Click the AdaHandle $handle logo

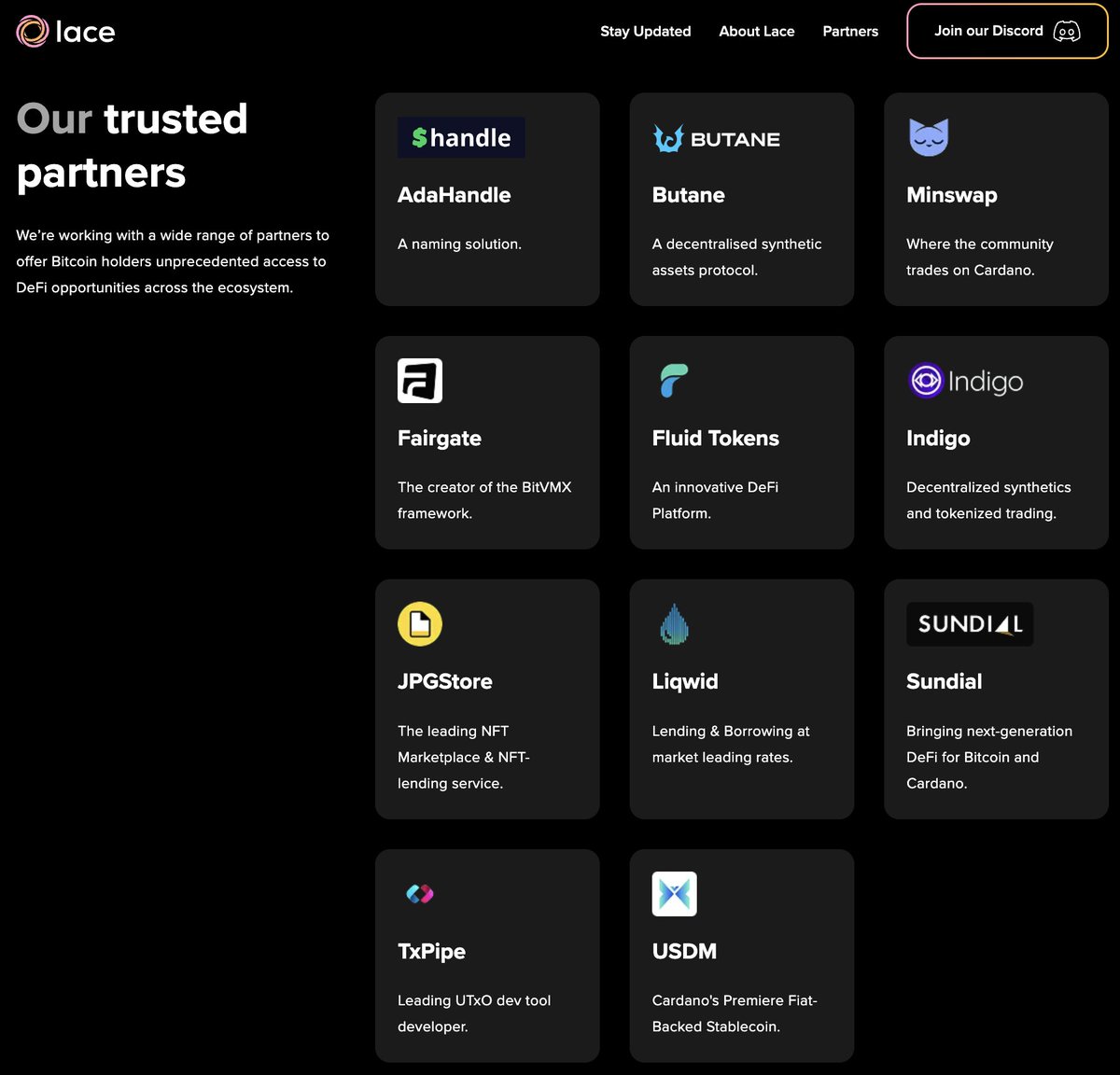tap(461, 137)
